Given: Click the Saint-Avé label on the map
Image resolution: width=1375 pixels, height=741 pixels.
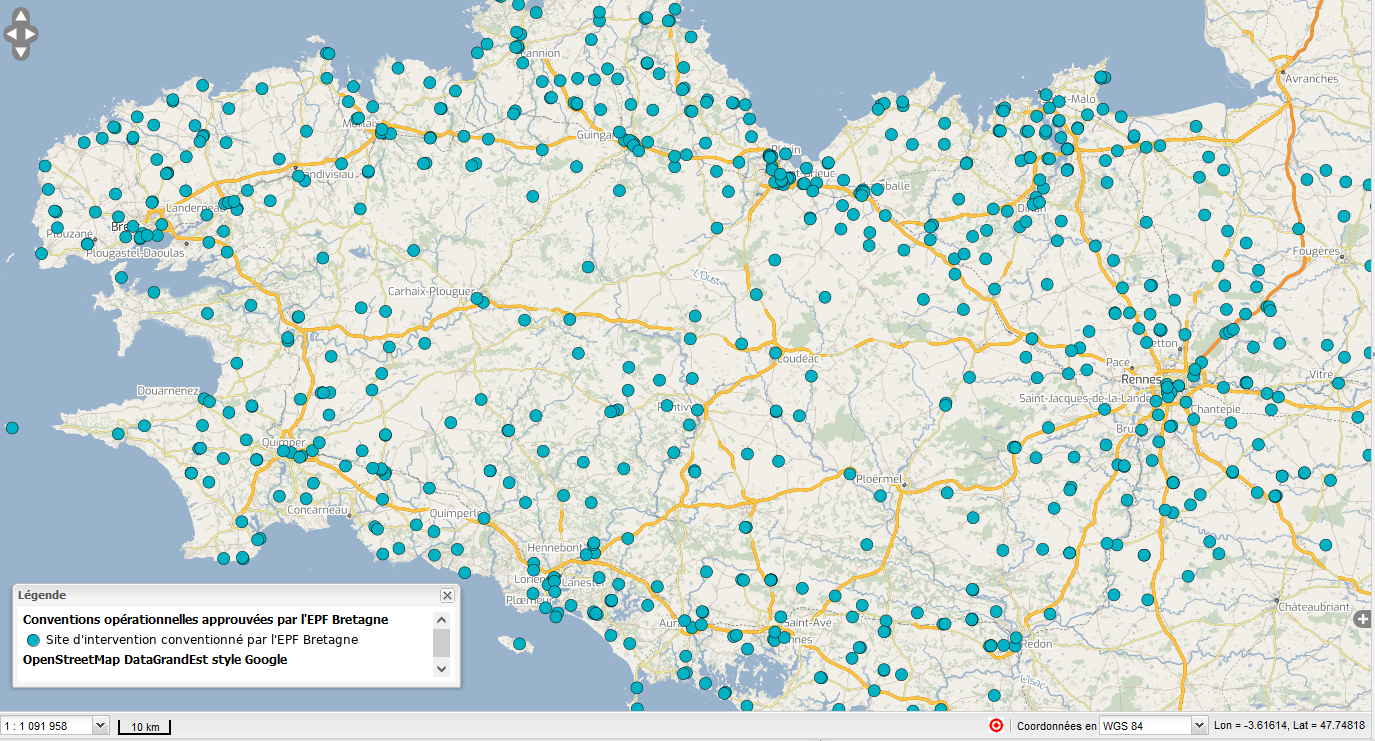Looking at the screenshot, I should pyautogui.click(x=808, y=623).
